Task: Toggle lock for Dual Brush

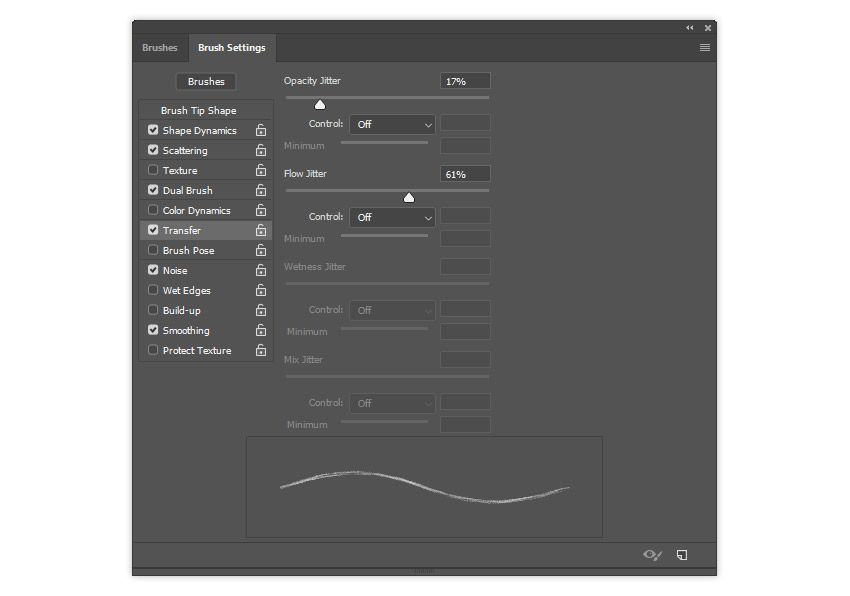Action: tap(261, 190)
